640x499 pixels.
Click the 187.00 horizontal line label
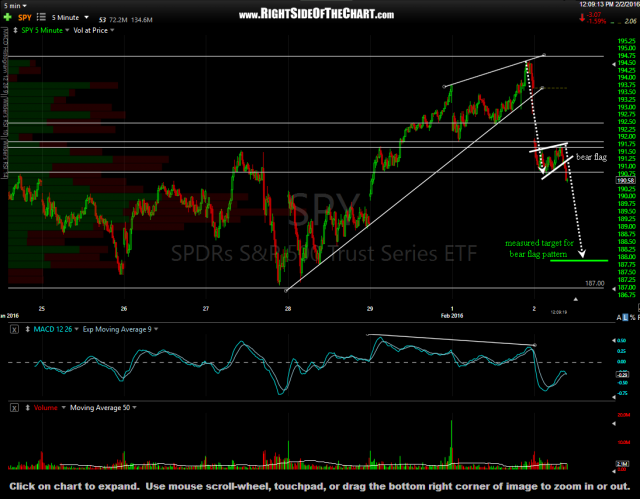pyautogui.click(x=595, y=283)
